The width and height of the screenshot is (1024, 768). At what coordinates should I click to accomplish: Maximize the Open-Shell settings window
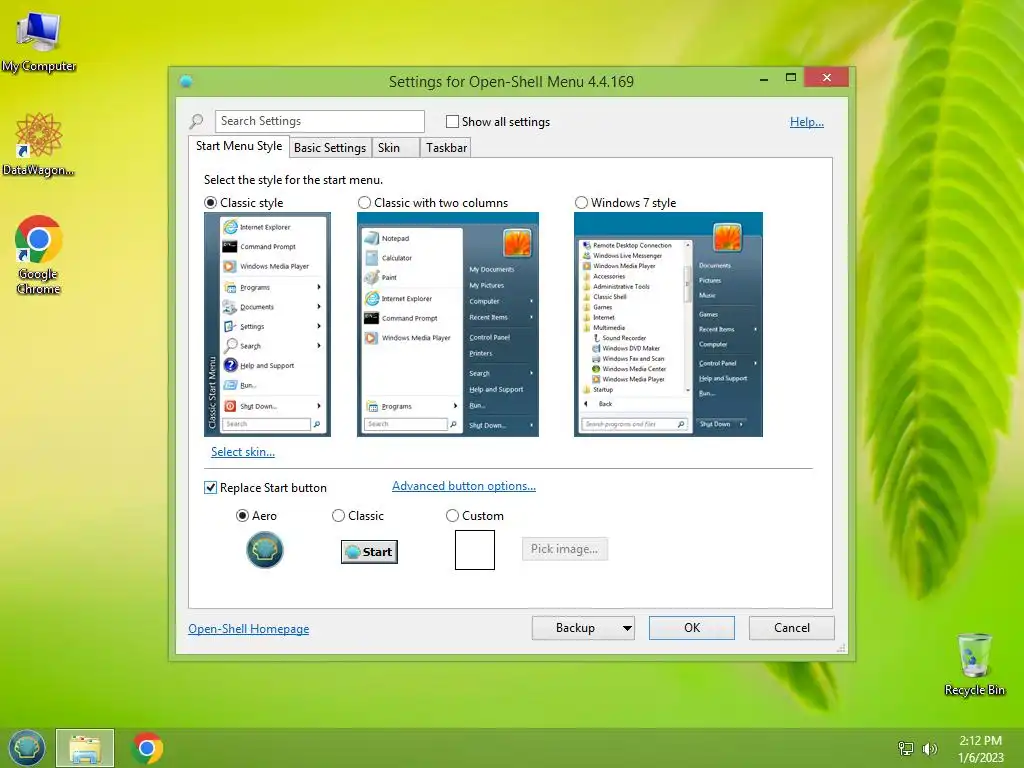(x=791, y=78)
